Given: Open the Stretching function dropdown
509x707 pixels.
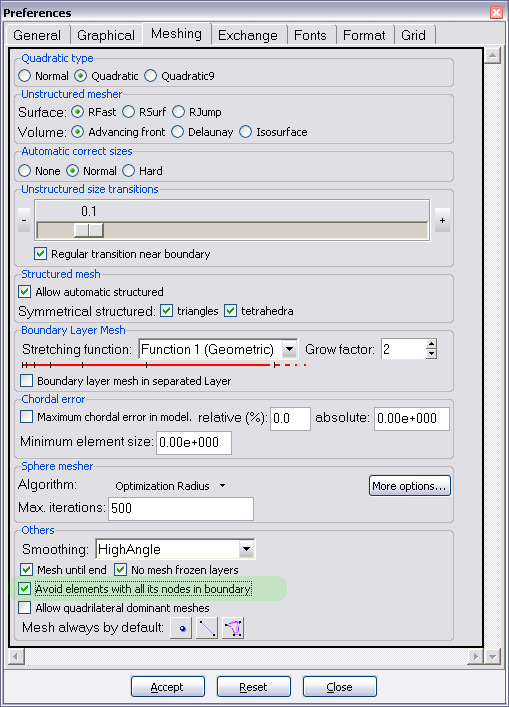Looking at the screenshot, I should (290, 349).
